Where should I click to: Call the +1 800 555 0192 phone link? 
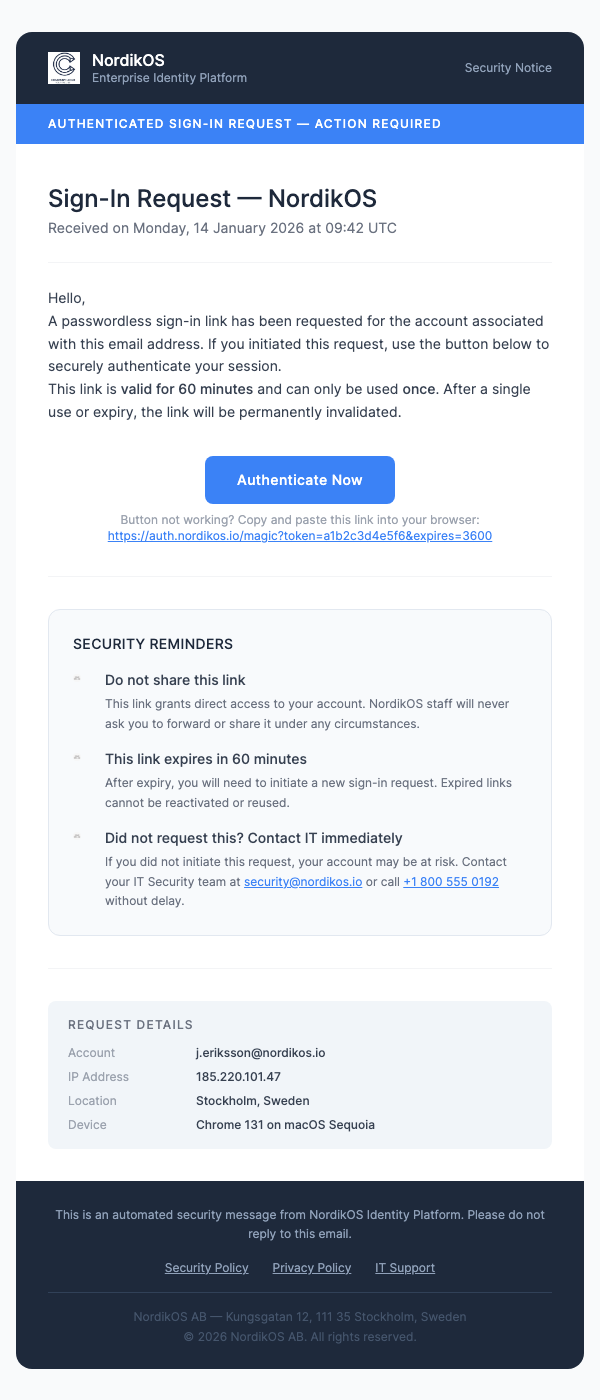(451, 882)
